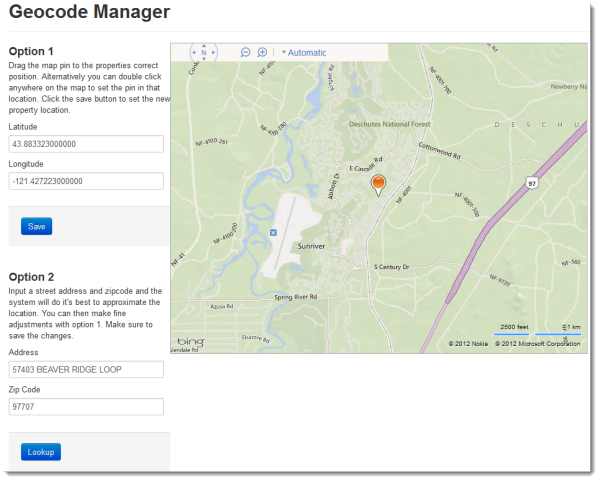Open the Automatic map style dropdown
The image size is (600, 481).
(x=304, y=53)
